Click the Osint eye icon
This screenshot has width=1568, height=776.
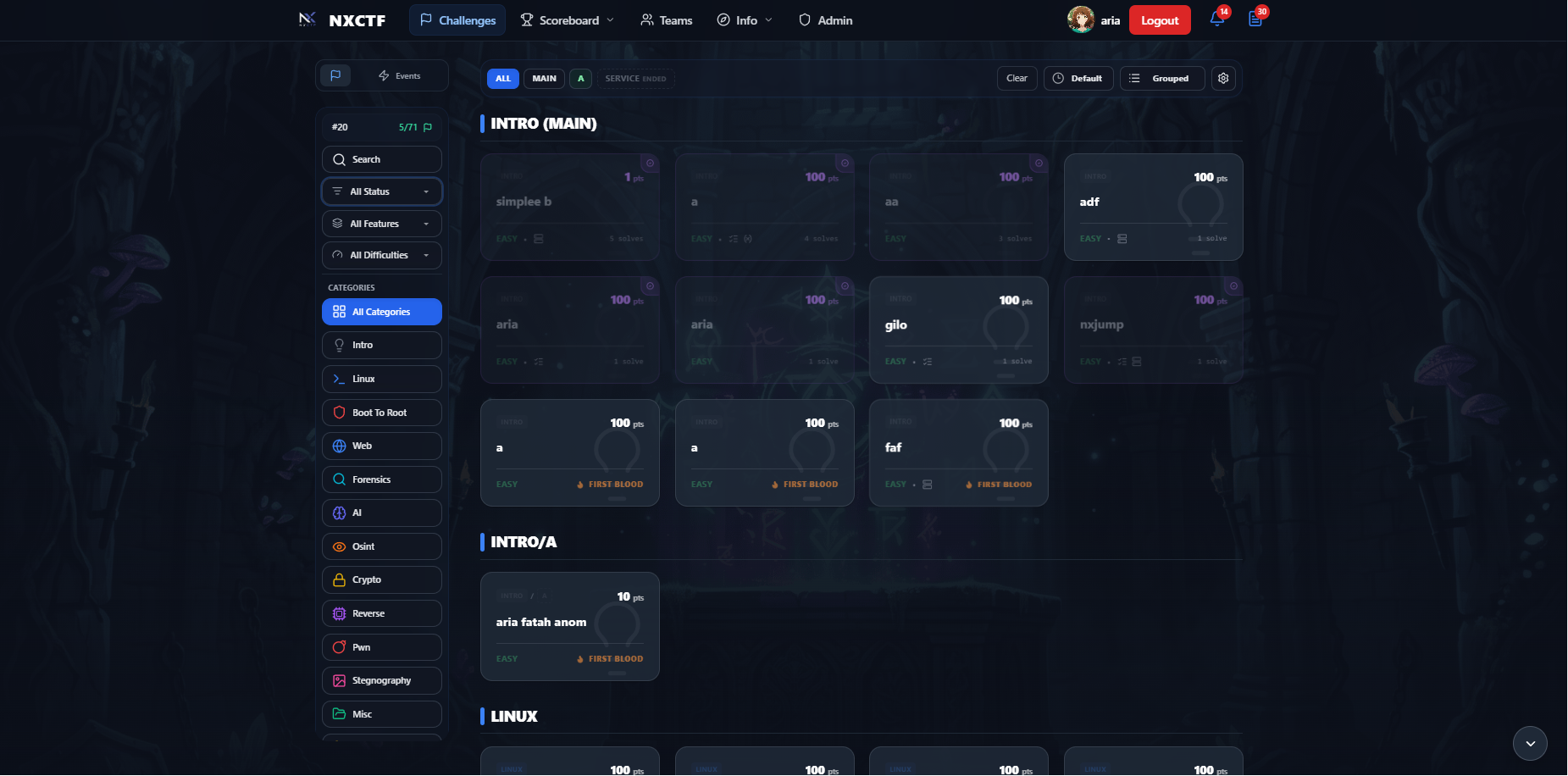tap(339, 546)
